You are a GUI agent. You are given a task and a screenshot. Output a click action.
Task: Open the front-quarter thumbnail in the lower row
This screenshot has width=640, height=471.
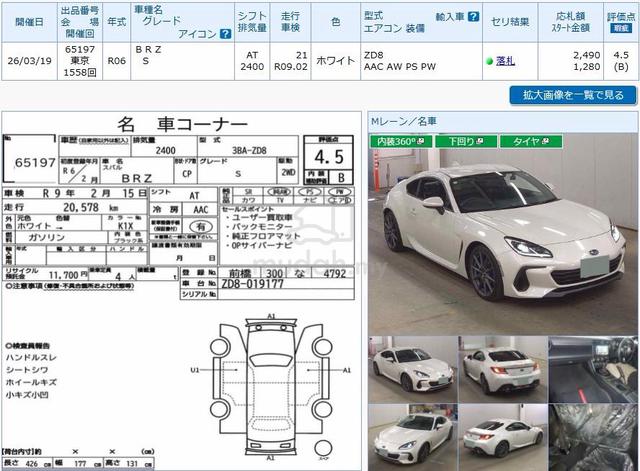coord(413,437)
